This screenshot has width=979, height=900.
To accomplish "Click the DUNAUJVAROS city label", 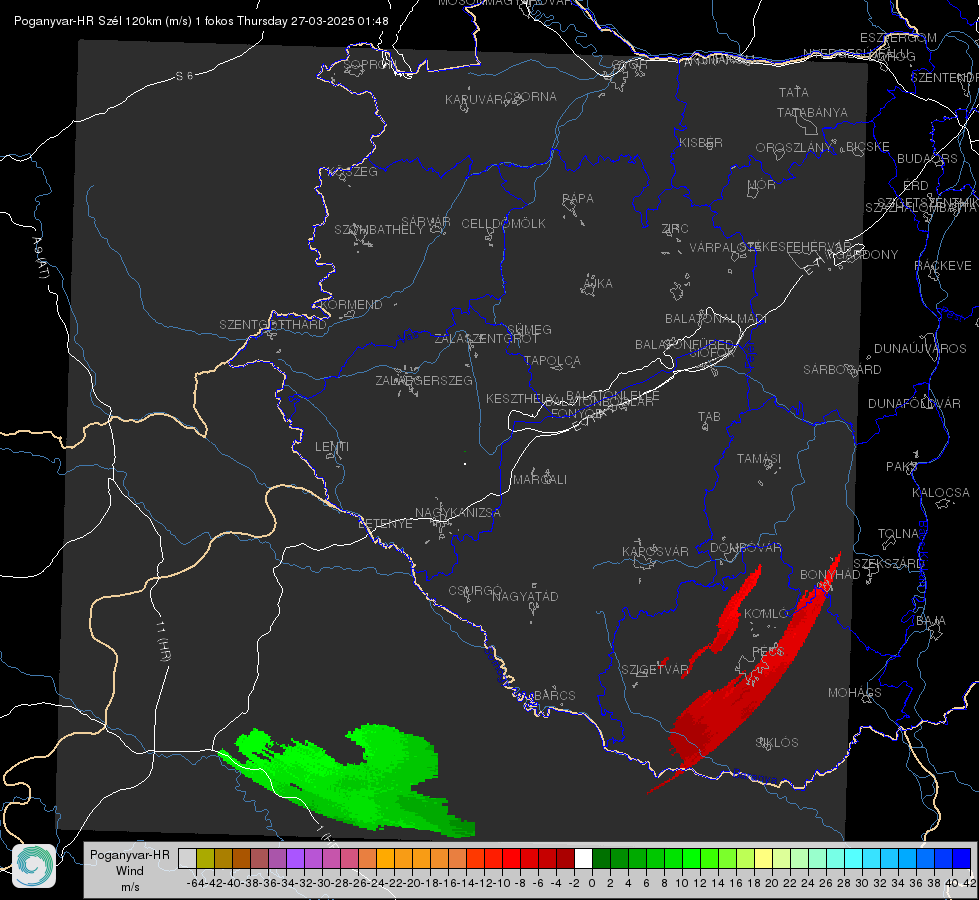I will [920, 349].
